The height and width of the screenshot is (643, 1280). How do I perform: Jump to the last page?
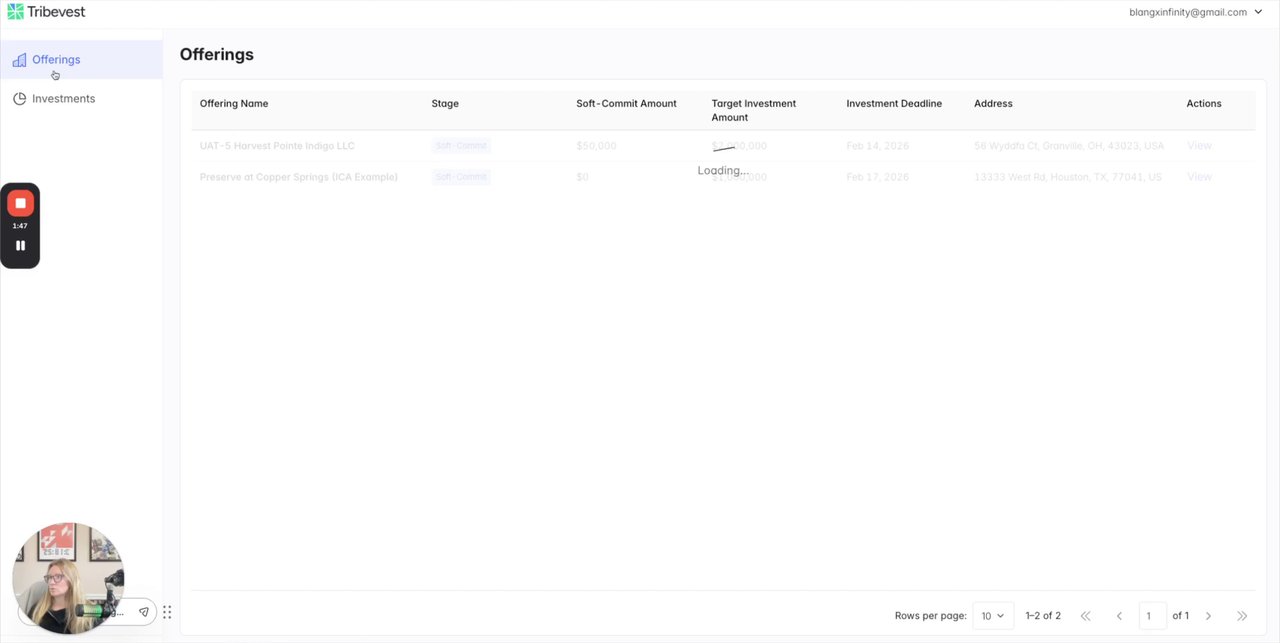1242,616
